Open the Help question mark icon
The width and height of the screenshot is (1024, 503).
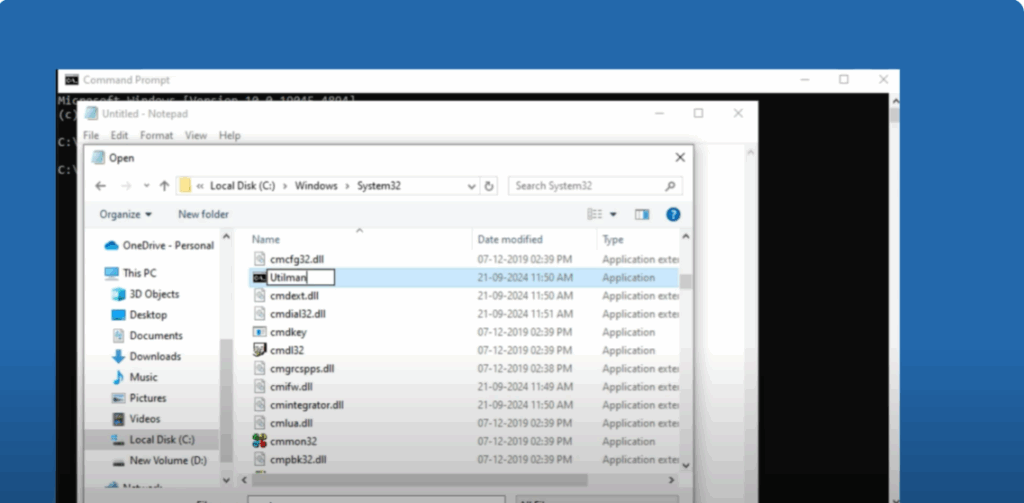pos(673,214)
